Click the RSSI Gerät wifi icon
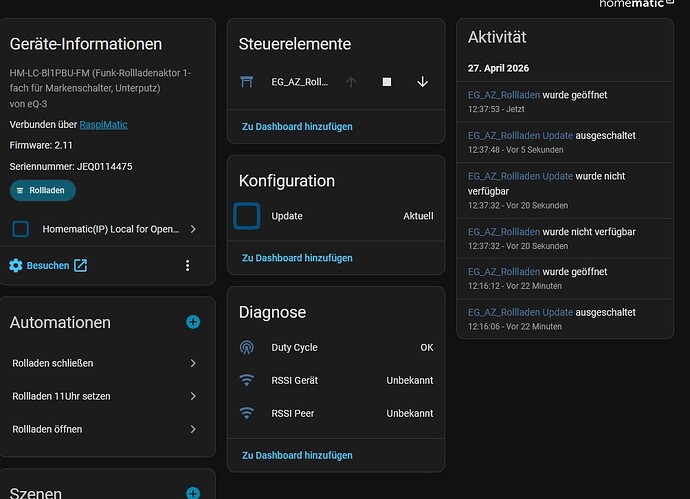The width and height of the screenshot is (690, 499). pos(247,380)
